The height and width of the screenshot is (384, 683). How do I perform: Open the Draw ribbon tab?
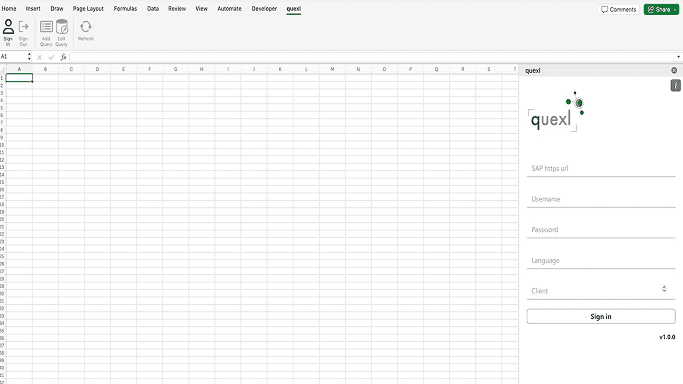(57, 8)
